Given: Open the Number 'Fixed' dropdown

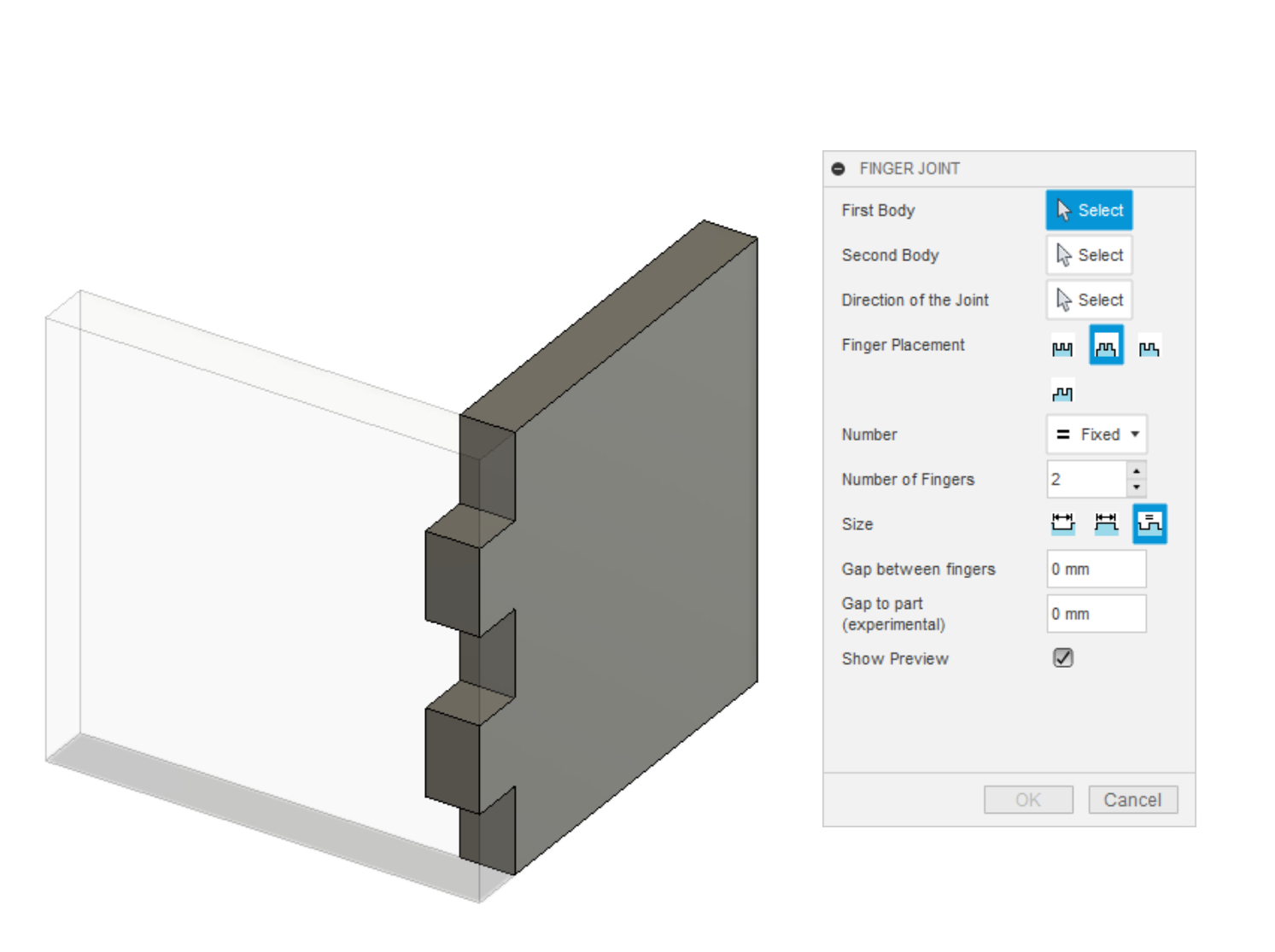Looking at the screenshot, I should pyautogui.click(x=1097, y=435).
